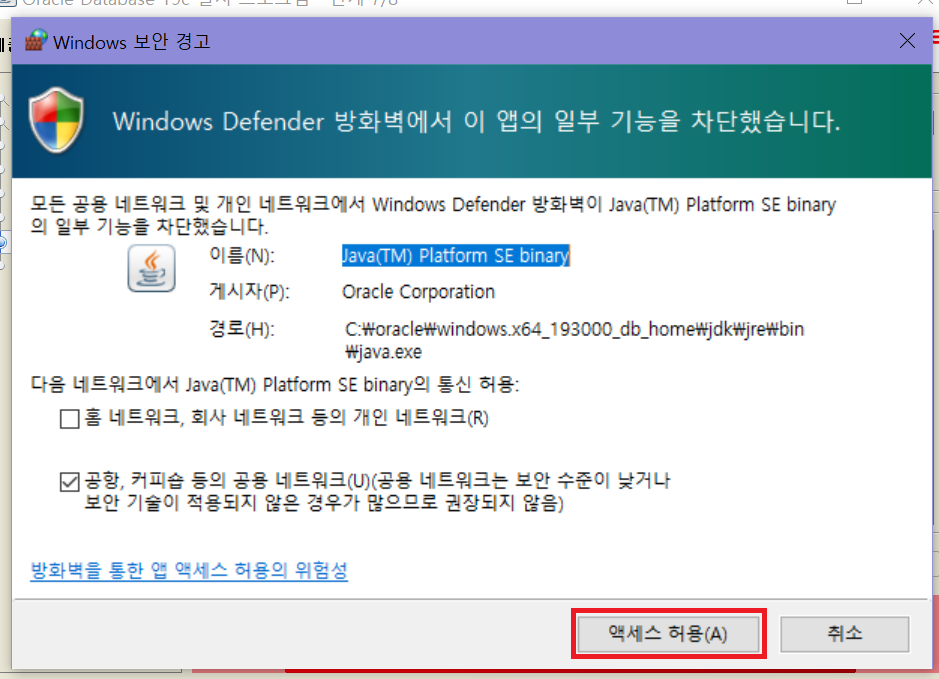Click the 이름(N): label
Image resolution: width=939 pixels, height=679 pixels.
(242, 256)
